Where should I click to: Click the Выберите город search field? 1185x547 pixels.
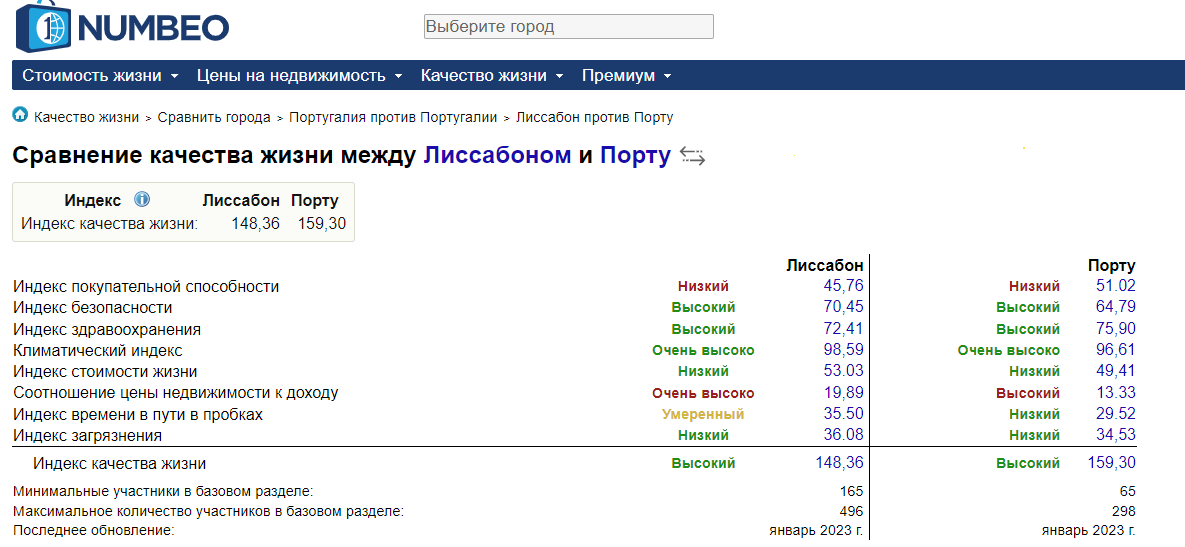point(568,27)
